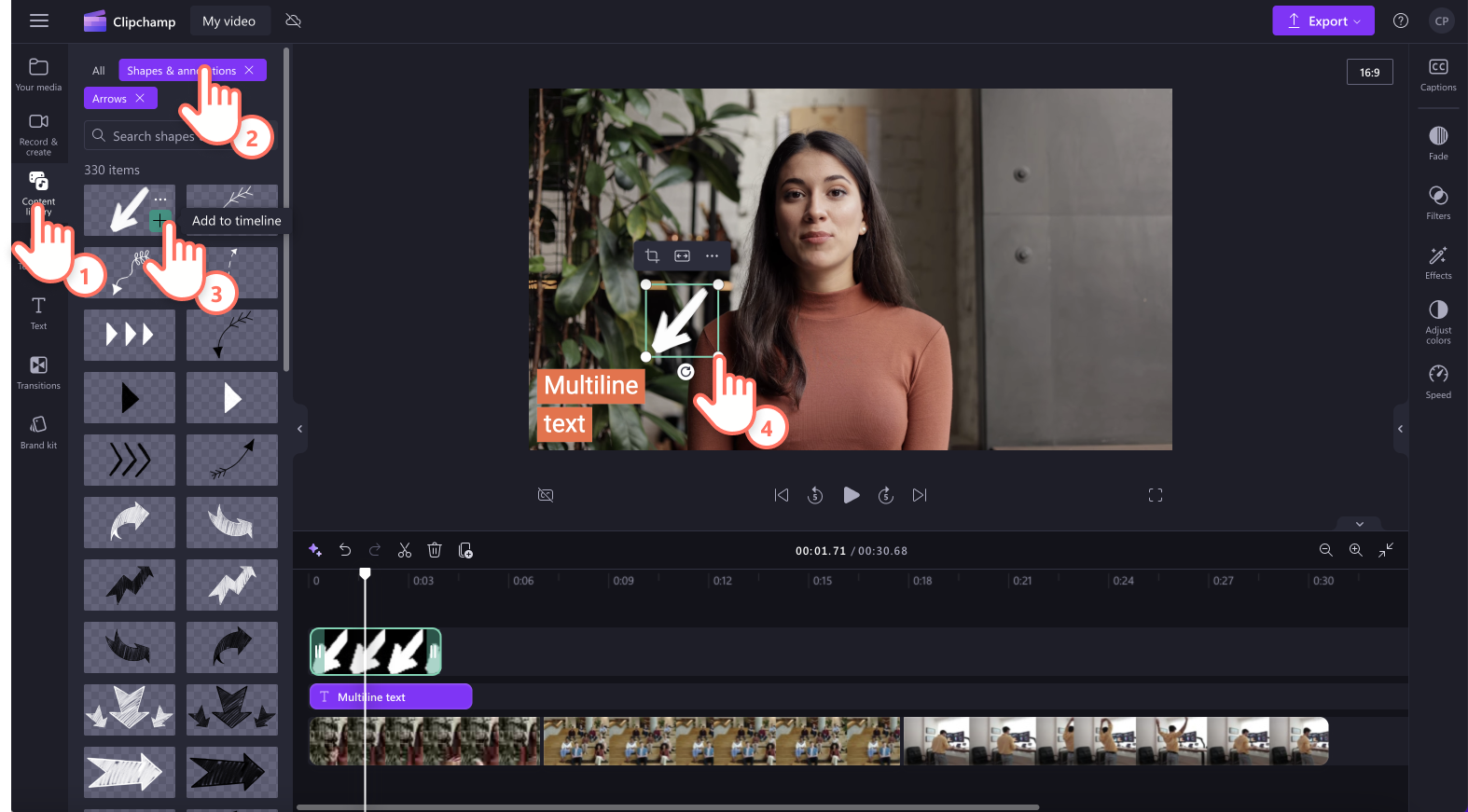The width and height of the screenshot is (1468, 812).
Task: Select the arrow graphic clip on timeline
Action: click(375, 652)
